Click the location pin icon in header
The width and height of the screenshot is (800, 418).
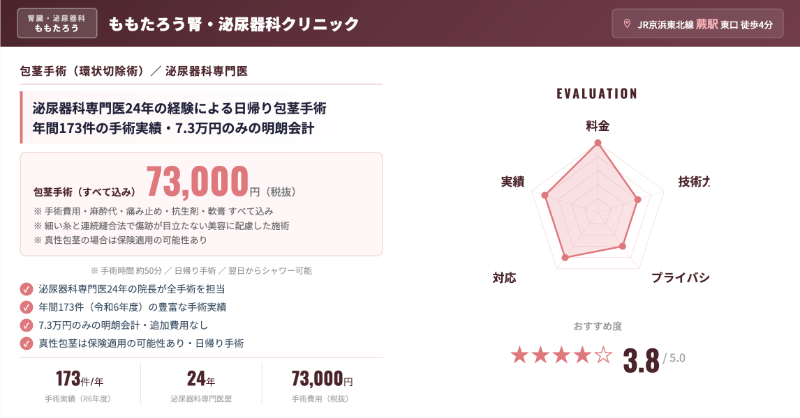(627, 24)
